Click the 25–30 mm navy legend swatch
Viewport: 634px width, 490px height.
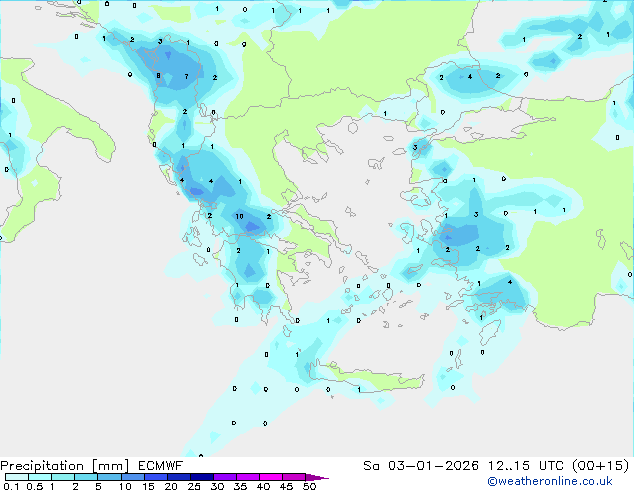coord(201,477)
